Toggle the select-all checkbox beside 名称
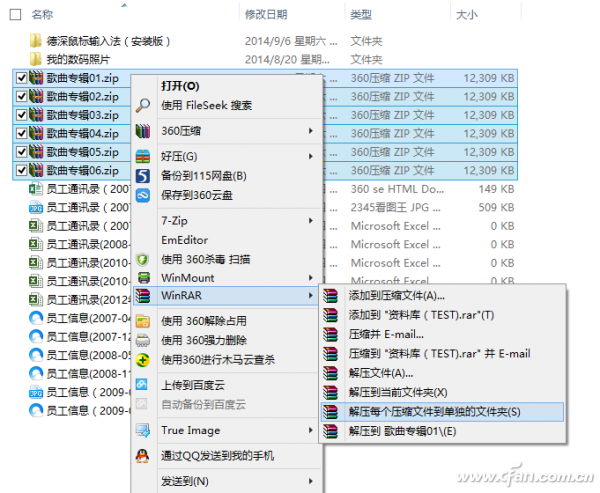The width and height of the screenshot is (600, 493). tap(15, 15)
